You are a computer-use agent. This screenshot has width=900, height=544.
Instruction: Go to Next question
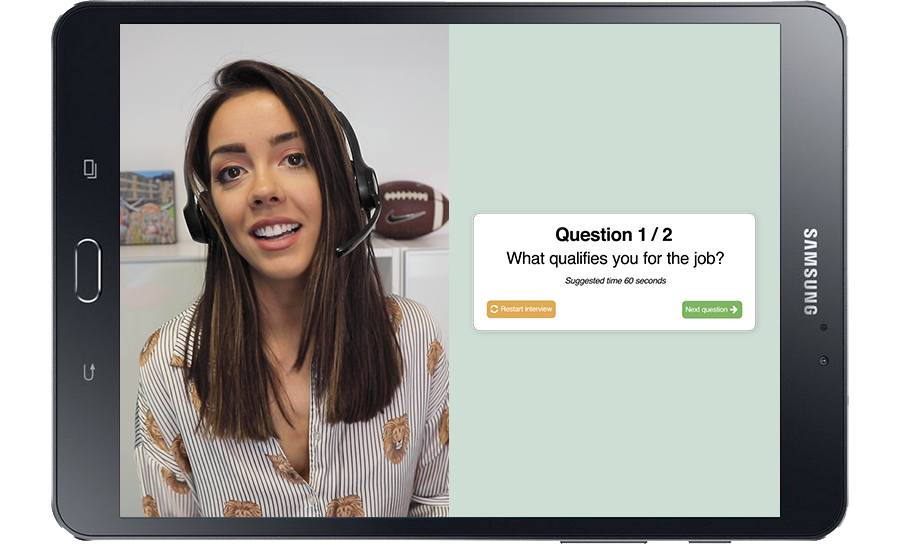[x=712, y=309]
